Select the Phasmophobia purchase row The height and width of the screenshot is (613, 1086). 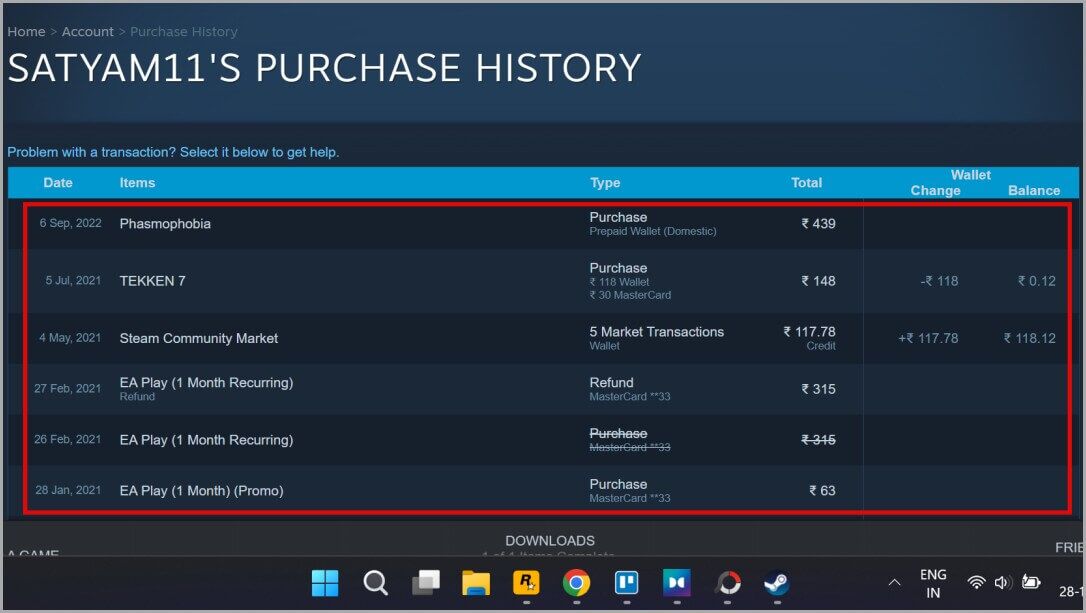click(544, 224)
